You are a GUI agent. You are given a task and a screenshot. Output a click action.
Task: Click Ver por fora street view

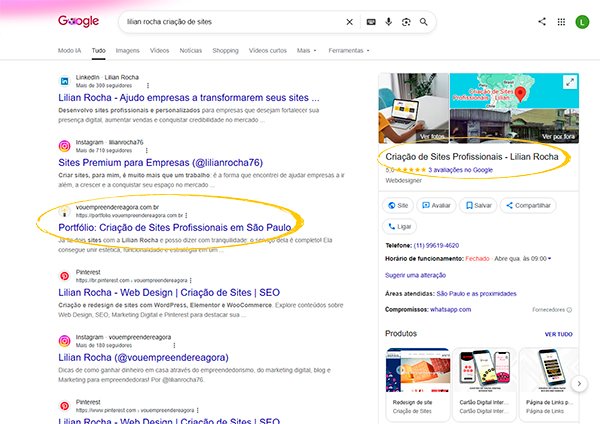point(558,137)
